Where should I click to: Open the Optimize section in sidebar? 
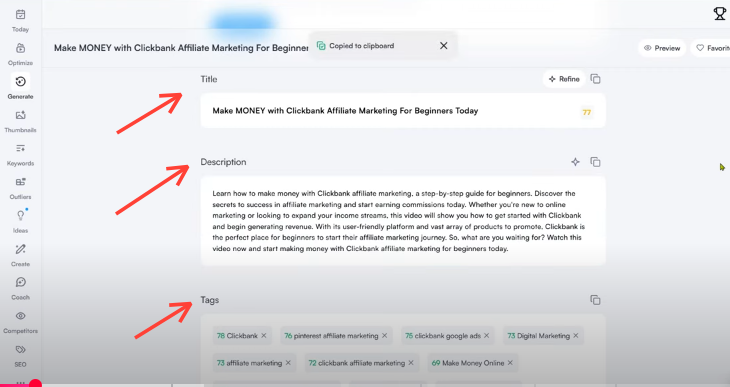pyautogui.click(x=20, y=48)
